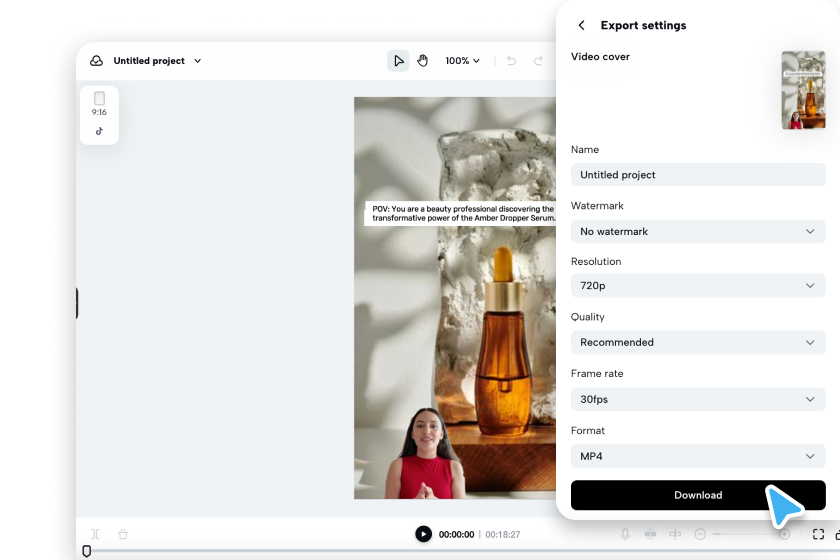Viewport: 840px width, 560px height.
Task: Click the TikTok platform icon
Action: (99, 131)
